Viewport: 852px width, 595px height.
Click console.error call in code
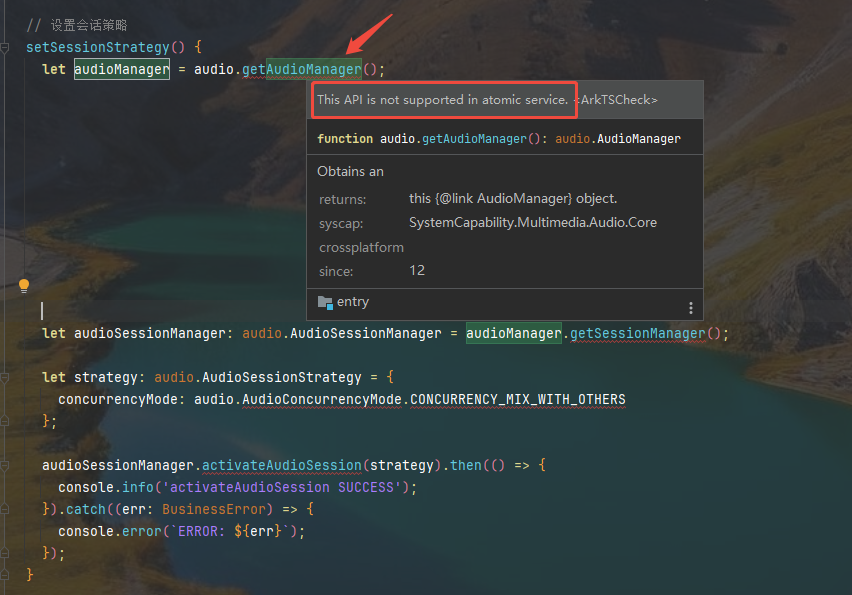pyautogui.click(x=110, y=531)
